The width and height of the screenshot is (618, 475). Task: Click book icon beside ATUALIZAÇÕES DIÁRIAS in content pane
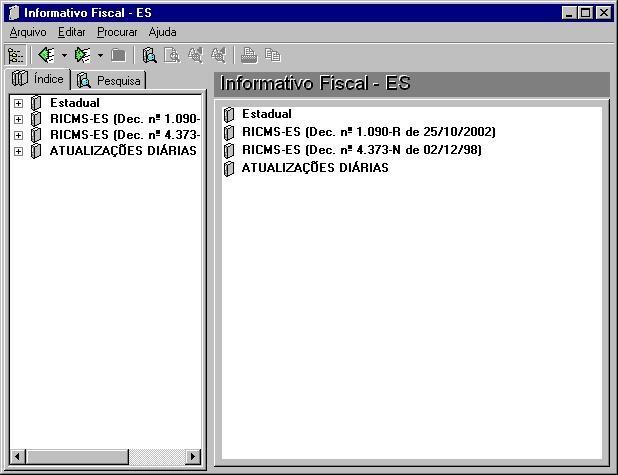point(229,169)
